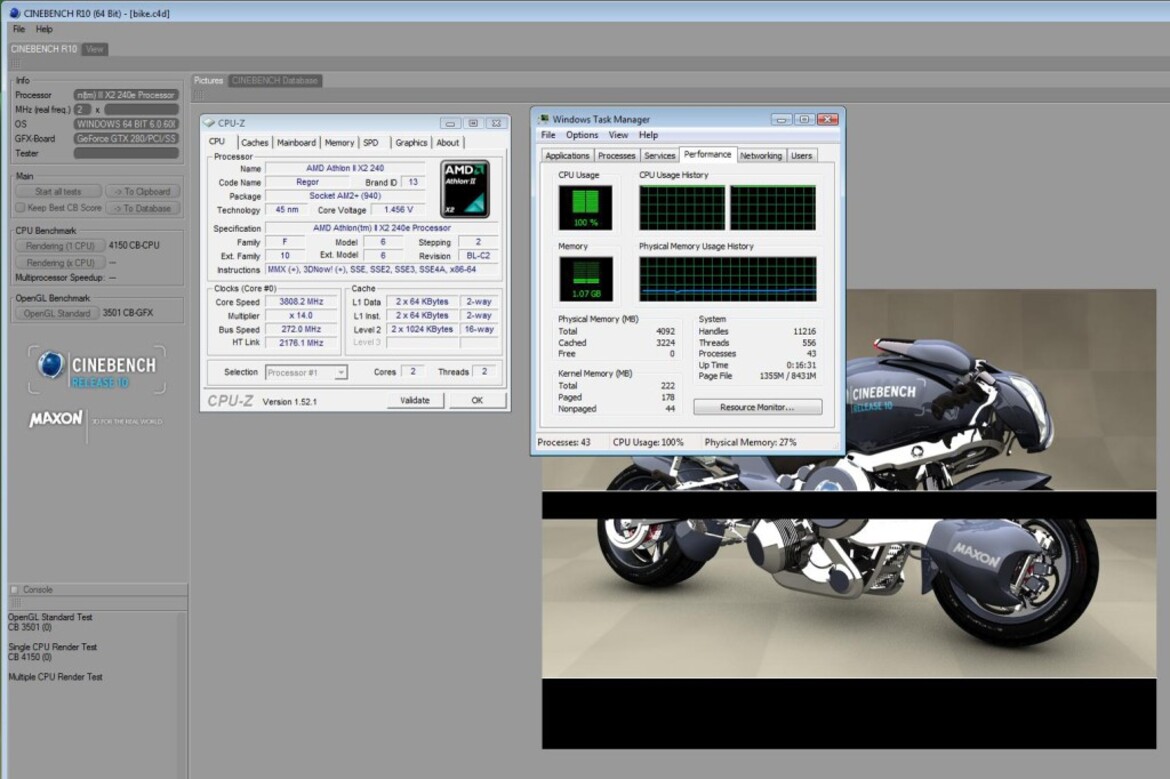Click the Processor info field in CINEBENCH
The height and width of the screenshot is (779, 1170).
tap(126, 95)
